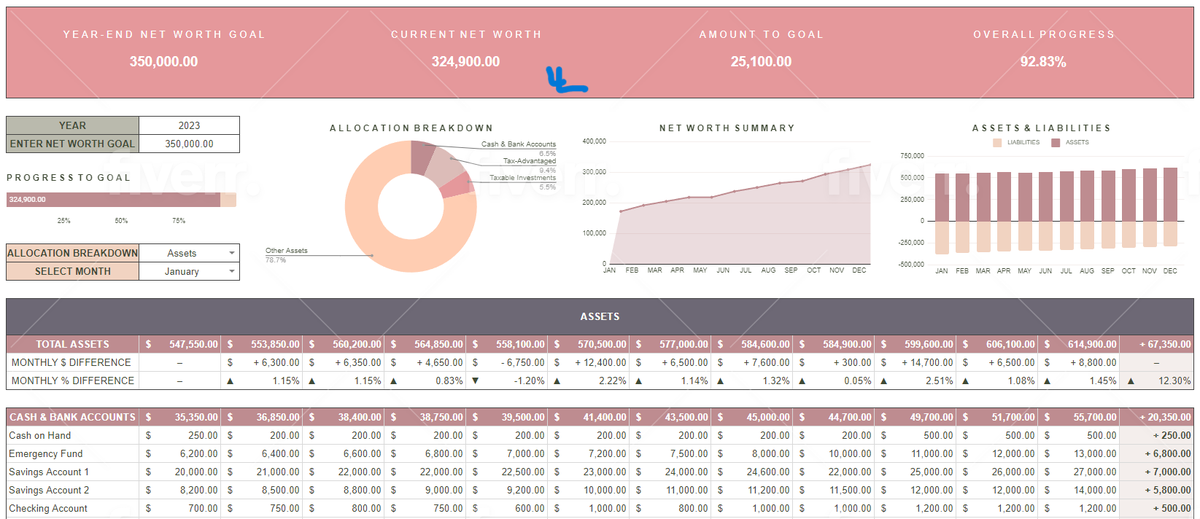Viewport: 1200px width, 519px height.
Task: Select the MONTHLY $ DIFFERENCE row label
Action: click(72, 362)
